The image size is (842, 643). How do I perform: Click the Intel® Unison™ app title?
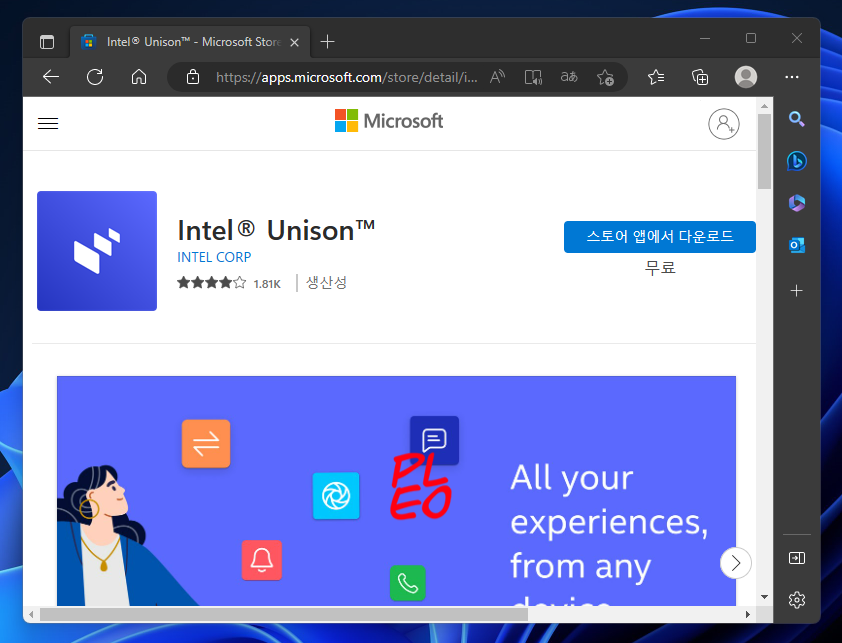pyautogui.click(x=276, y=230)
